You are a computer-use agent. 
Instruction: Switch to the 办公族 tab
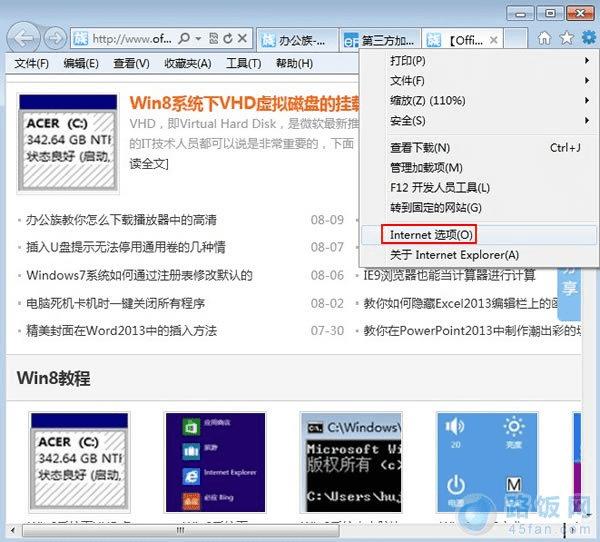[297, 39]
